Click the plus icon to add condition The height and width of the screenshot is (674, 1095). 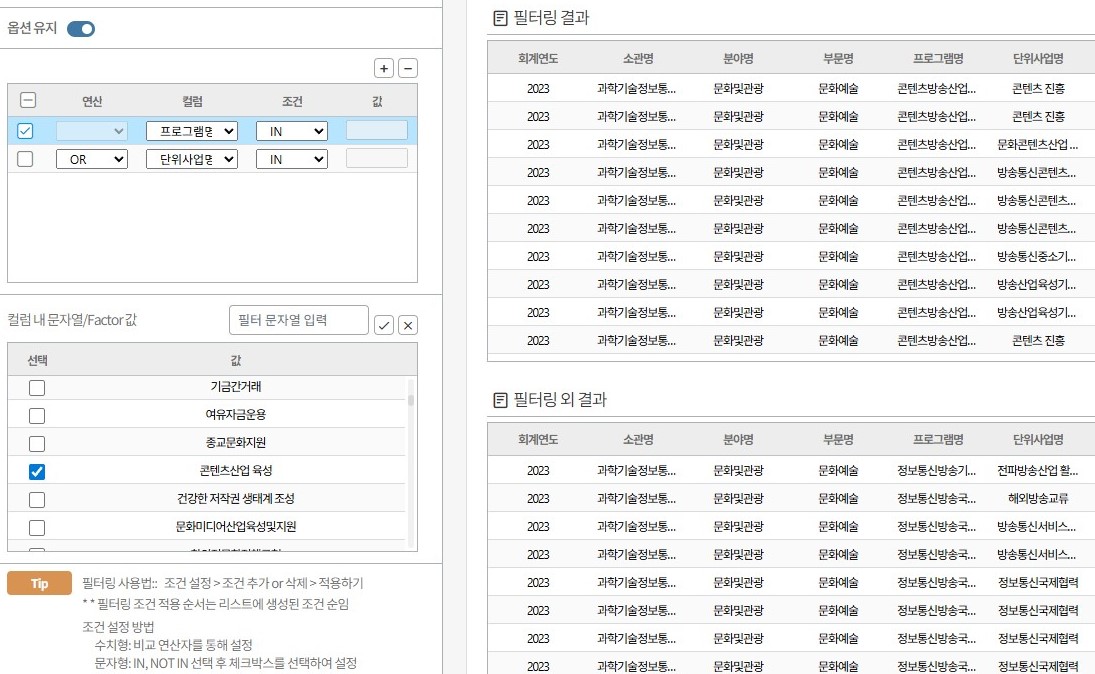384,68
